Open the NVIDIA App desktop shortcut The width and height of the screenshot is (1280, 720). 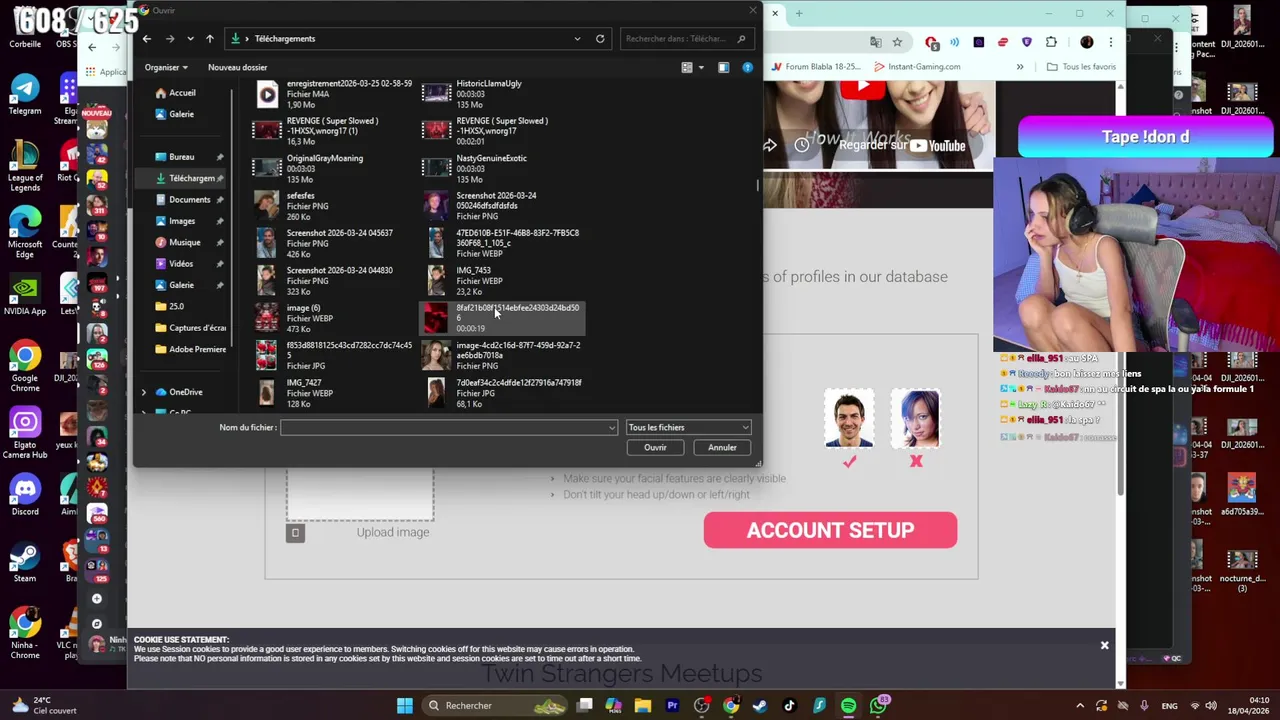click(x=25, y=295)
